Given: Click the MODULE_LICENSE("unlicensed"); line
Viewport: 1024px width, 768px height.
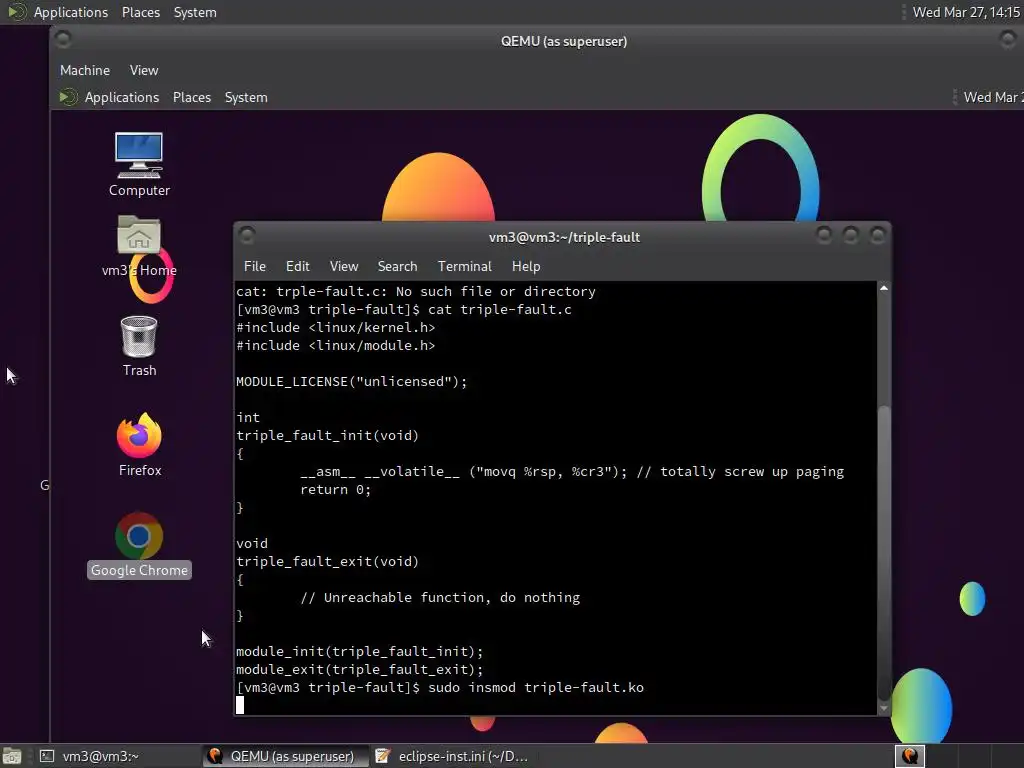Looking at the screenshot, I should click(x=351, y=381).
